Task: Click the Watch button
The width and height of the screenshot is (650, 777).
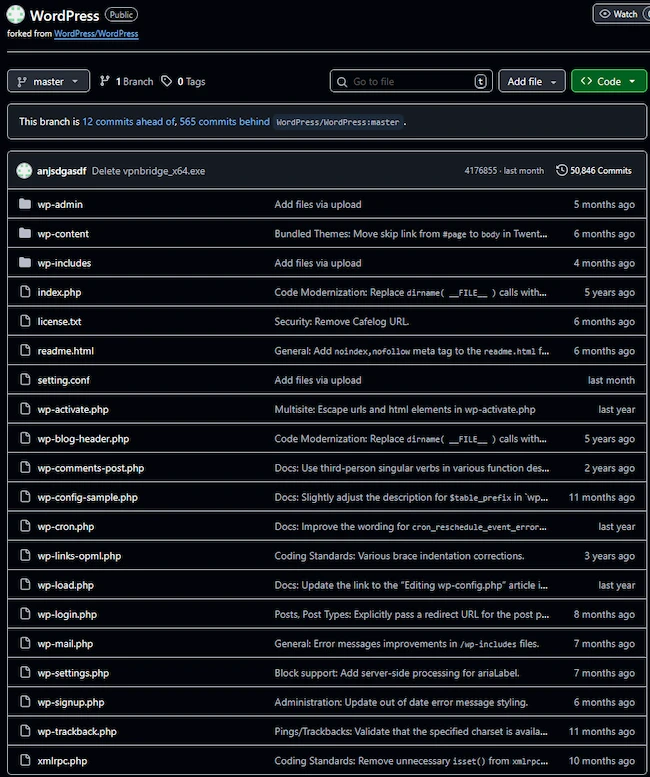Action: (622, 14)
